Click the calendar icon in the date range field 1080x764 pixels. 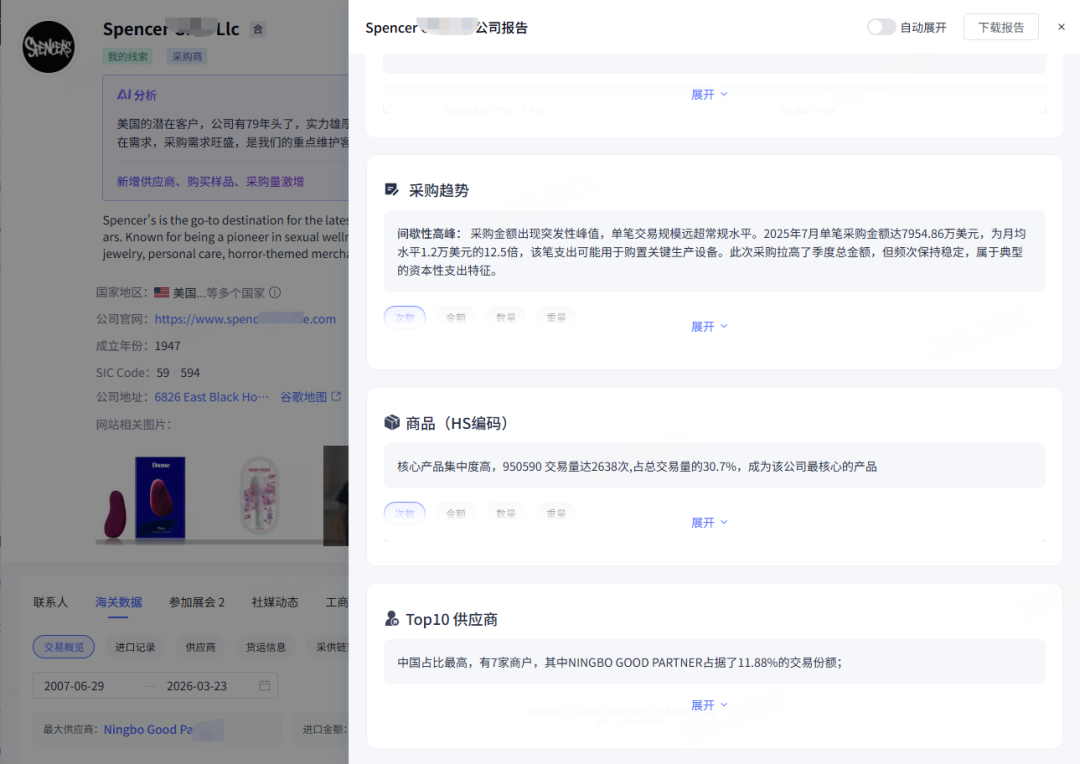click(265, 686)
